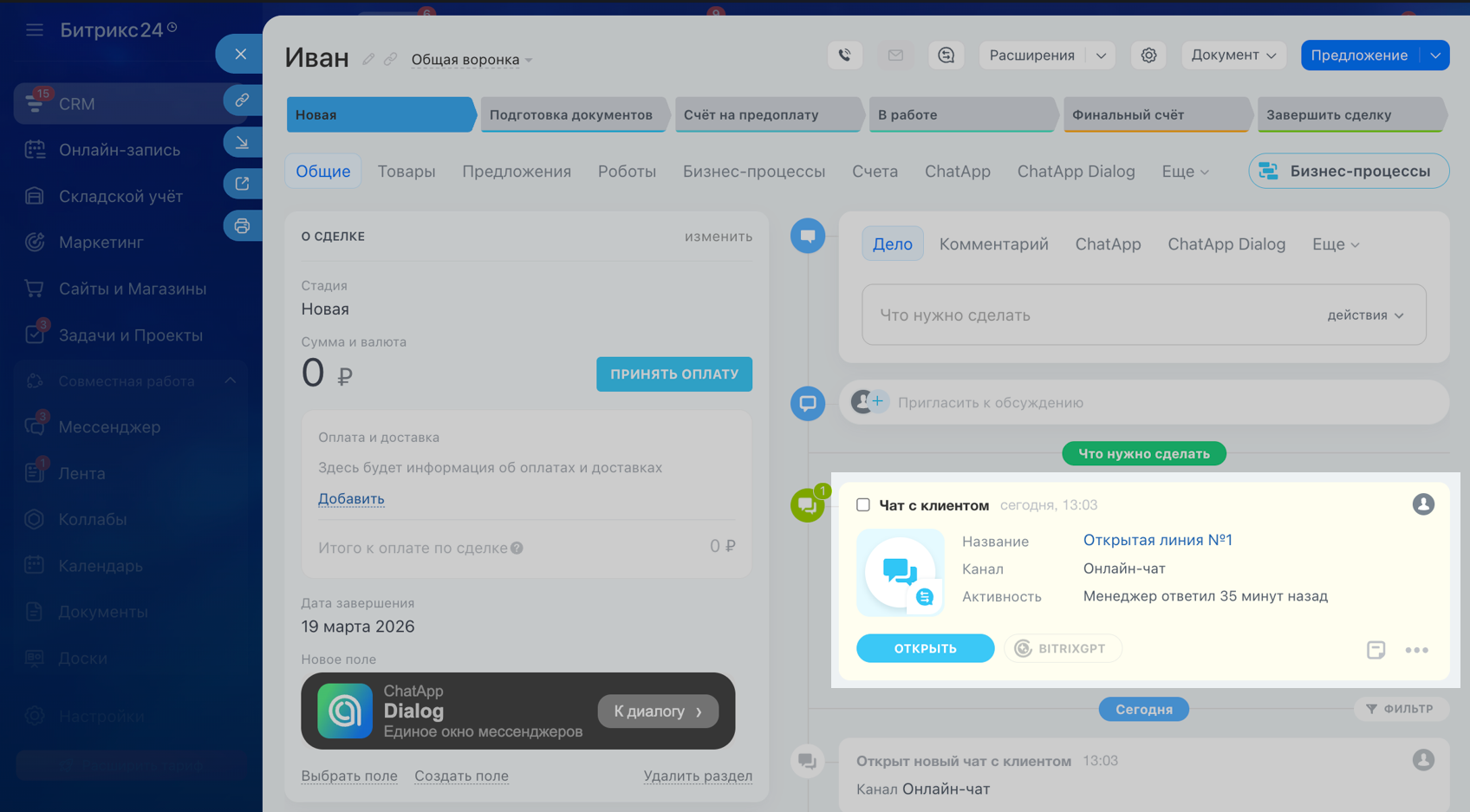This screenshot has height=812, width=1470.
Task: Expand the Общая воронка dropdown
Action: pyautogui.click(x=472, y=60)
